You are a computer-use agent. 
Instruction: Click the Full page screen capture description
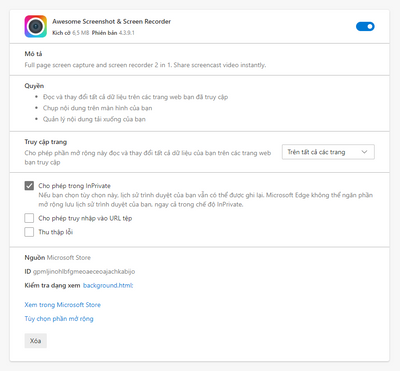[145, 65]
